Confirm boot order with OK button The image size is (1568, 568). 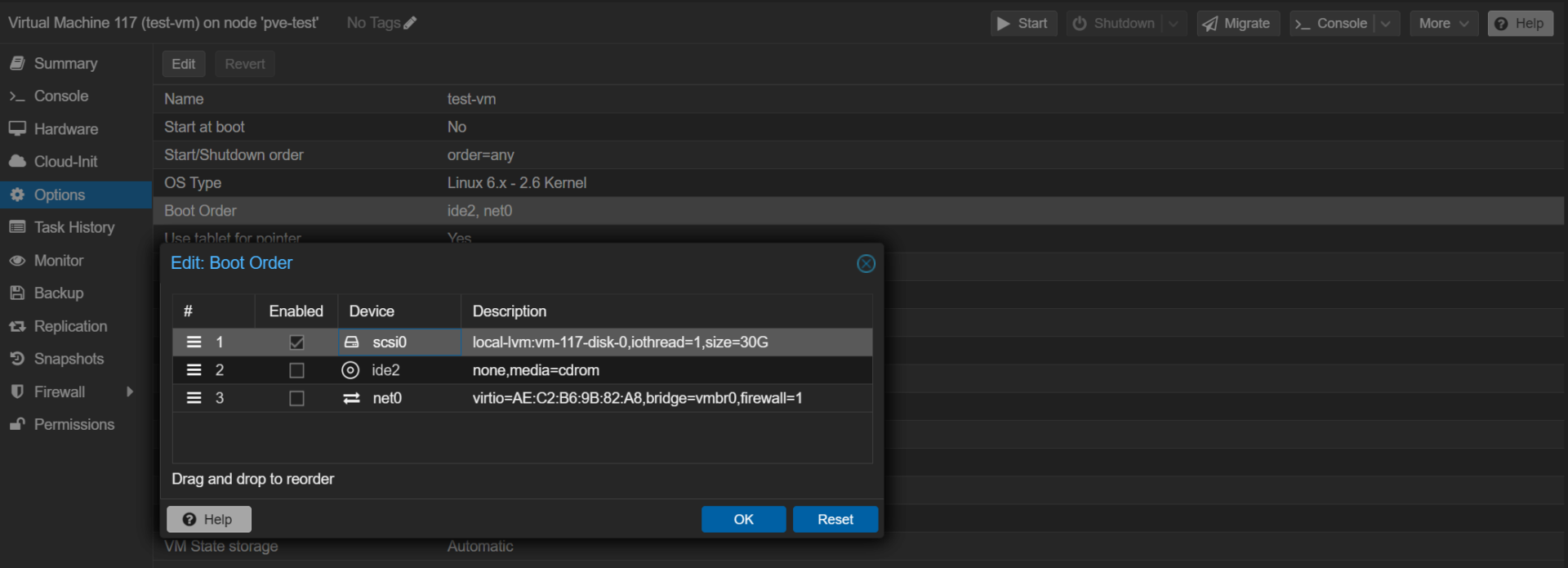point(743,520)
